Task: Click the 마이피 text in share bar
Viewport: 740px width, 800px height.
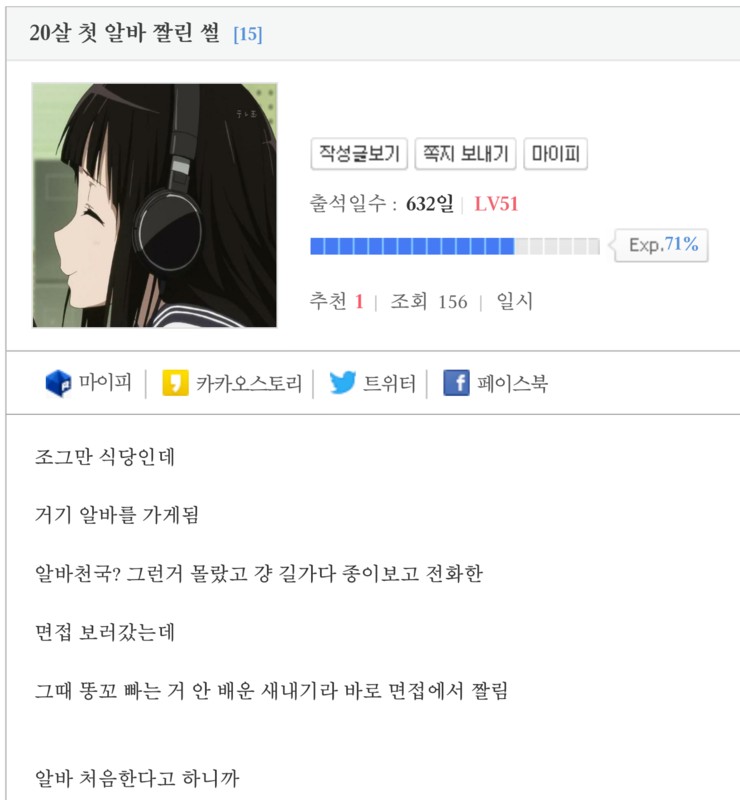Action: click(105, 382)
